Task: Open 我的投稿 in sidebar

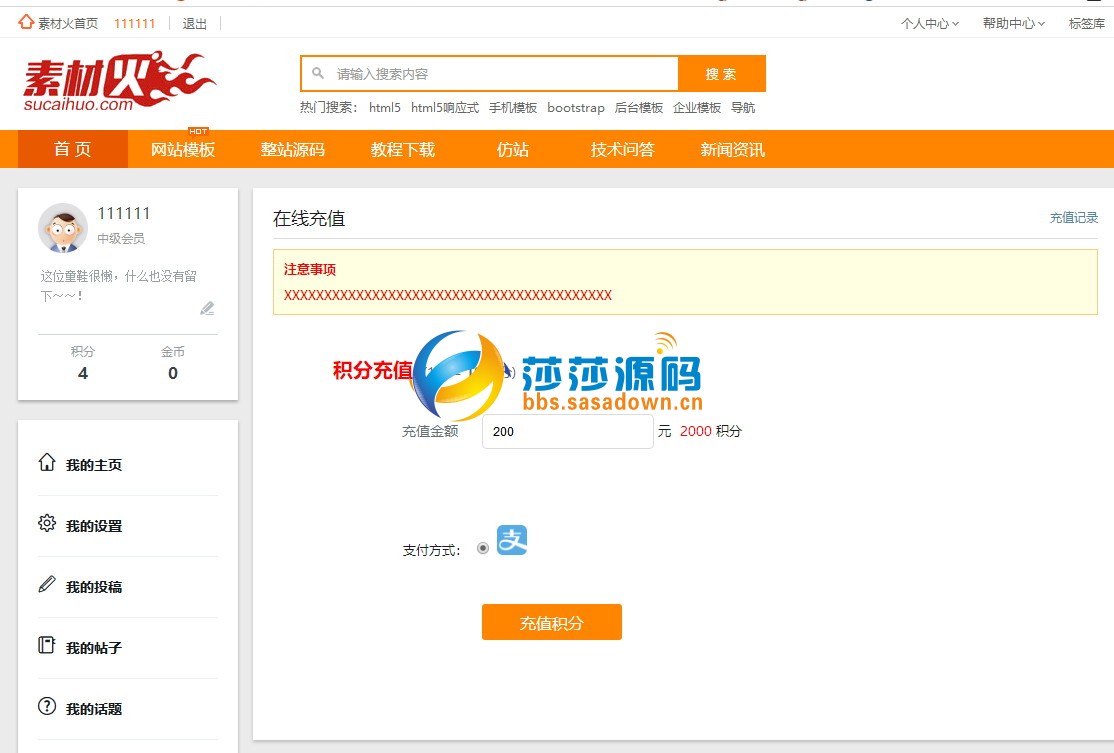Action: (94, 587)
